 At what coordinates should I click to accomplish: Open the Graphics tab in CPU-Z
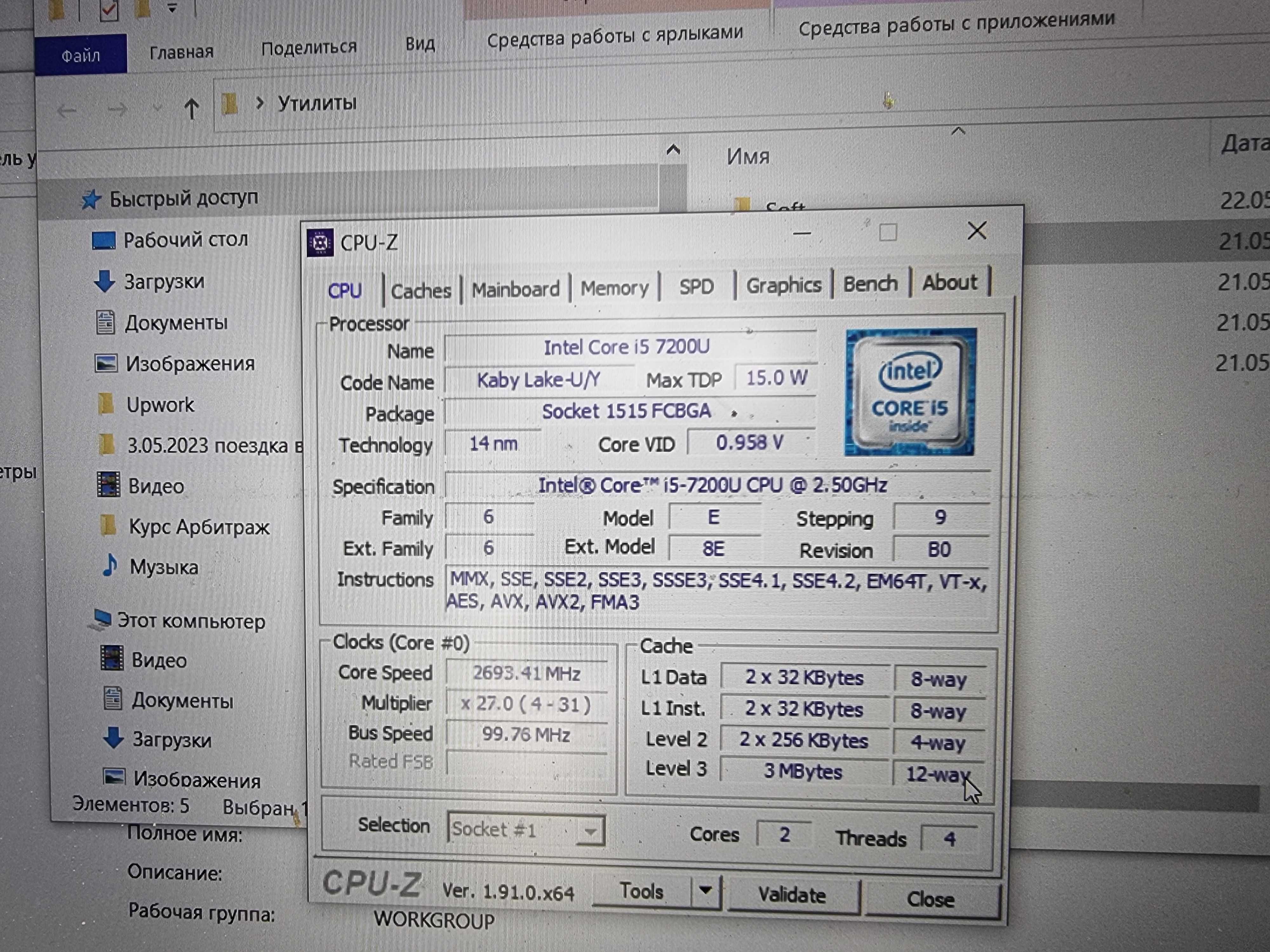click(784, 285)
